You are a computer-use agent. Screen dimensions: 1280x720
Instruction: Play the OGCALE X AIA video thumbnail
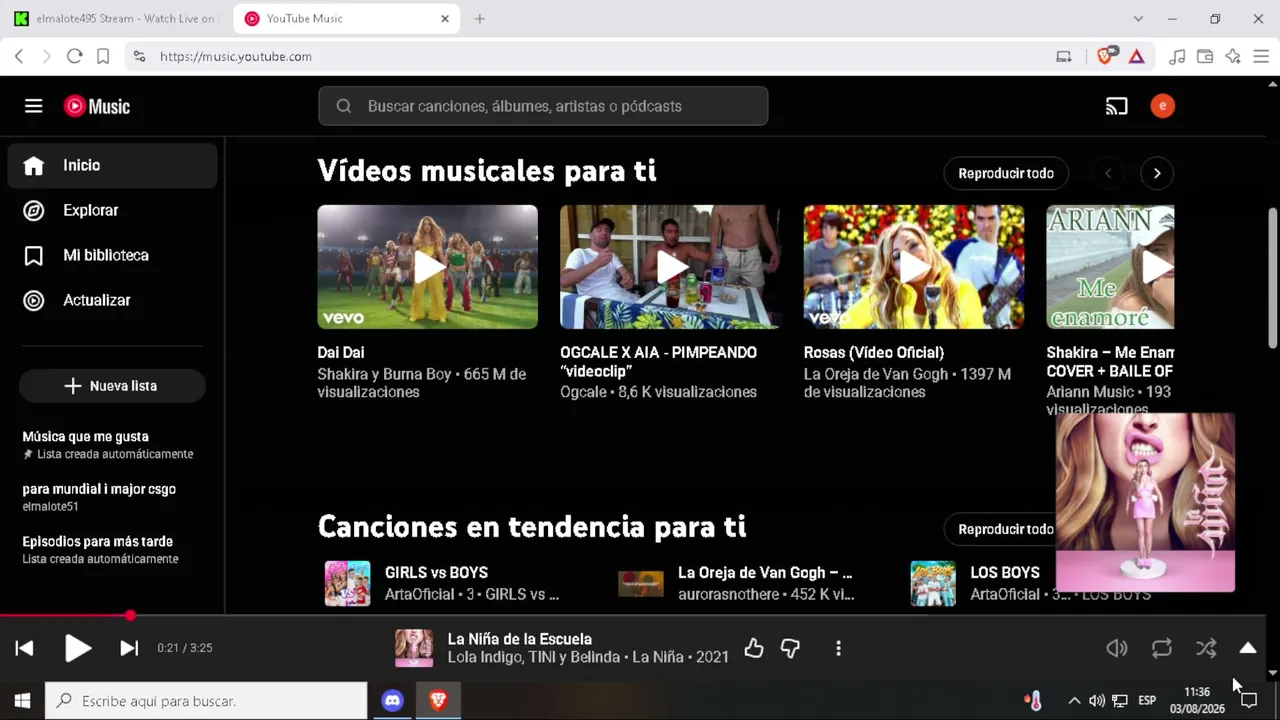(x=670, y=267)
